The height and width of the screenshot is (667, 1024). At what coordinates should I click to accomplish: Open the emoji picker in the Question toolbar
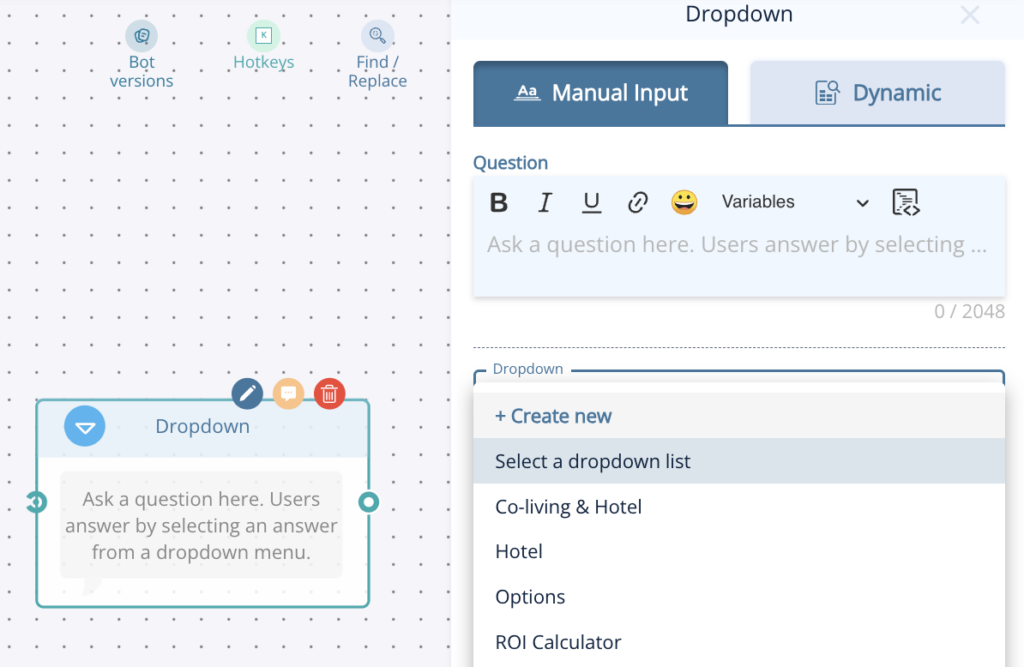(684, 201)
